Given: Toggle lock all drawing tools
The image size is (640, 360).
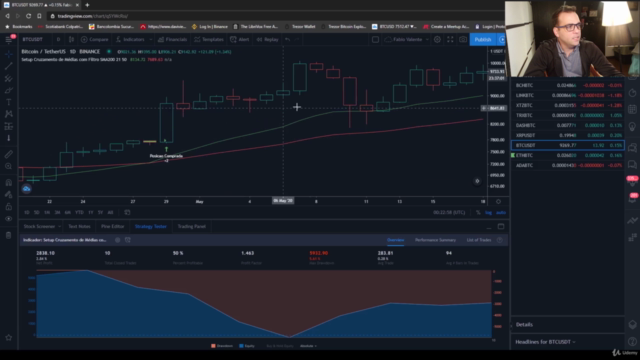Looking at the screenshot, I should coord(9,207).
